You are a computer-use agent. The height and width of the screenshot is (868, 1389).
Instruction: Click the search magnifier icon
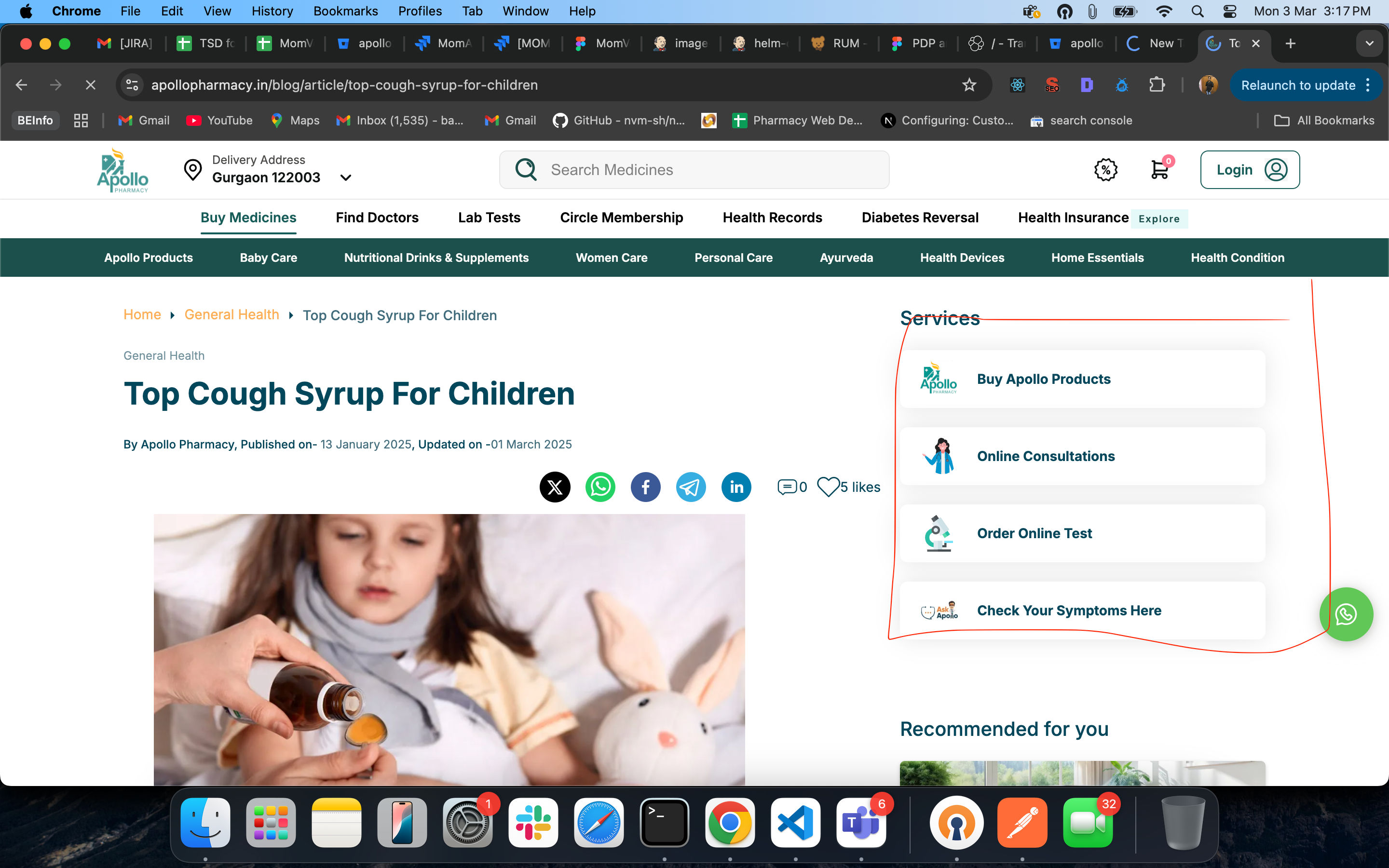click(x=526, y=169)
